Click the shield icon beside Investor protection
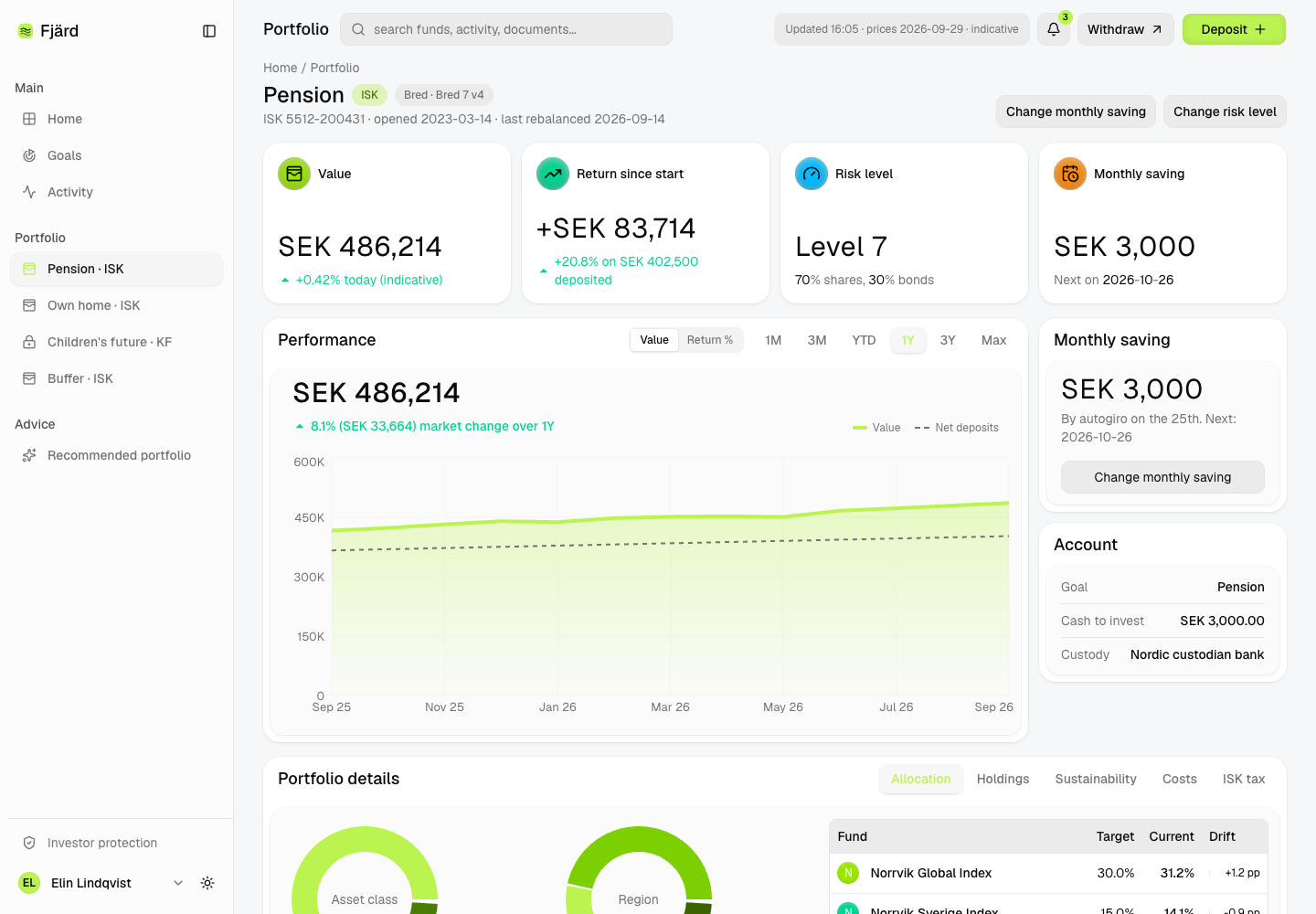Viewport: 1316px width, 914px height. click(x=29, y=843)
